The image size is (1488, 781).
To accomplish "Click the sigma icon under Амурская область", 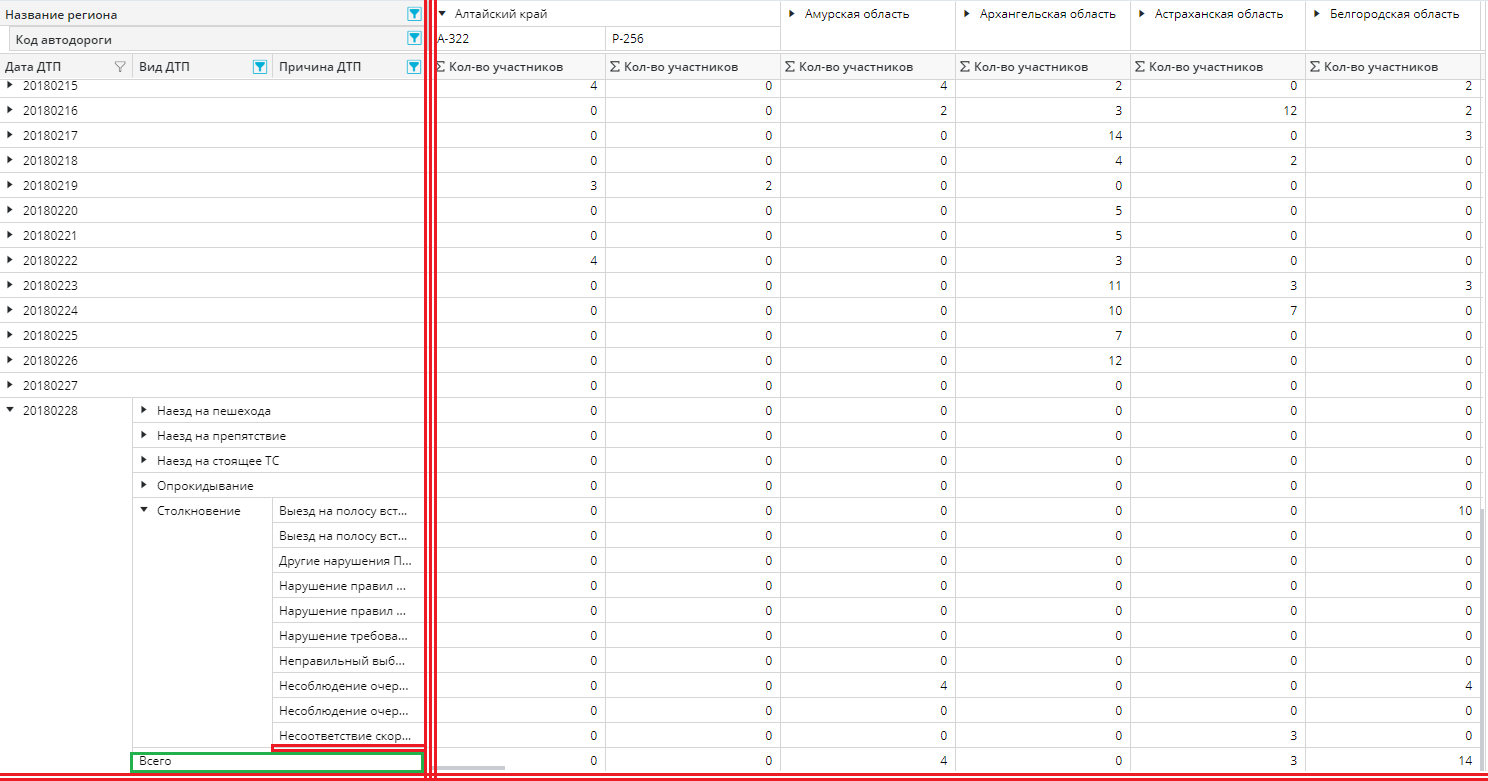I will click(790, 67).
